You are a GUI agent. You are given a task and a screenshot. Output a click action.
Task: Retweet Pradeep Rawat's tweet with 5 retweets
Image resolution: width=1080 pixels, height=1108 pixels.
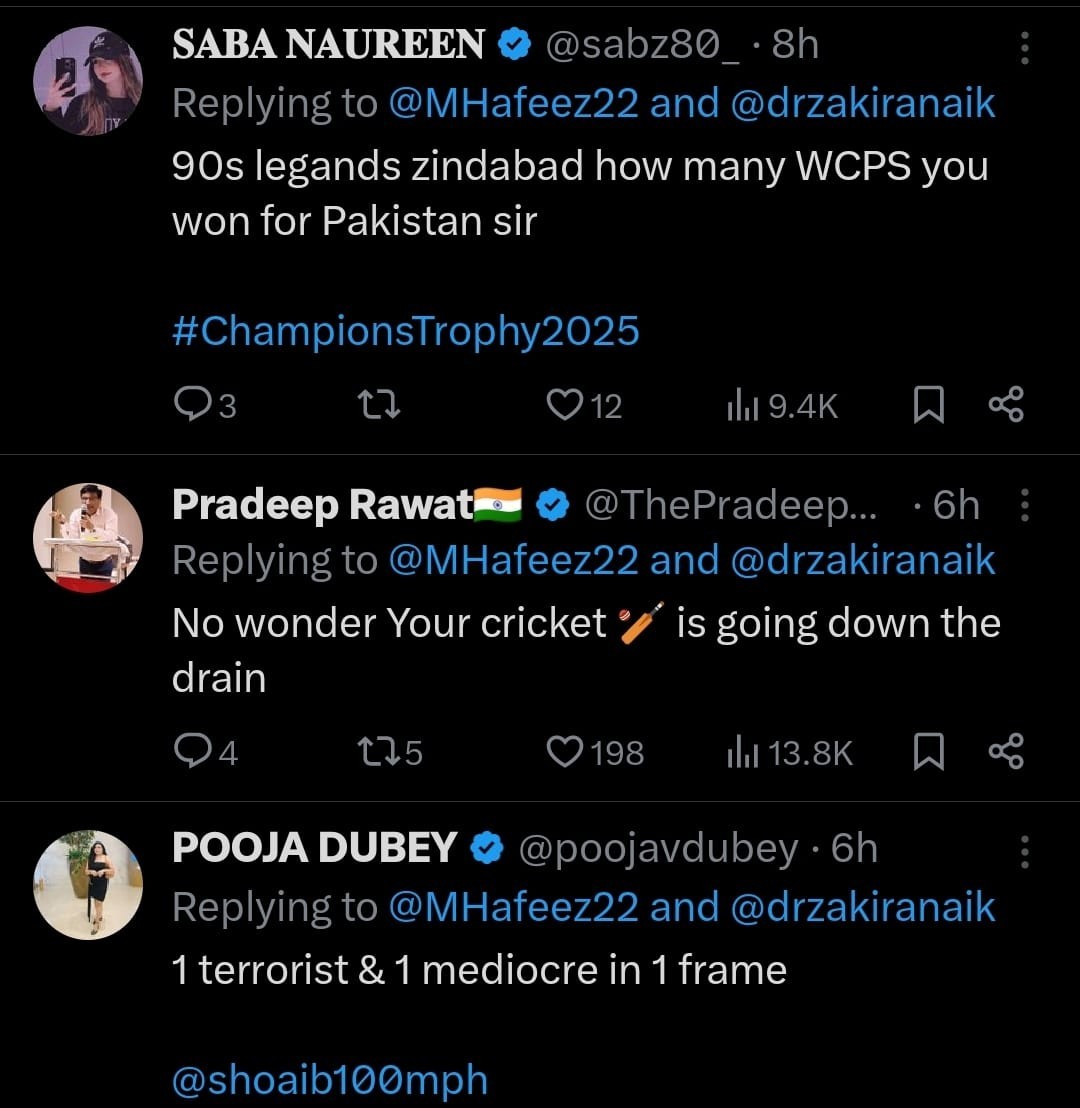point(379,751)
